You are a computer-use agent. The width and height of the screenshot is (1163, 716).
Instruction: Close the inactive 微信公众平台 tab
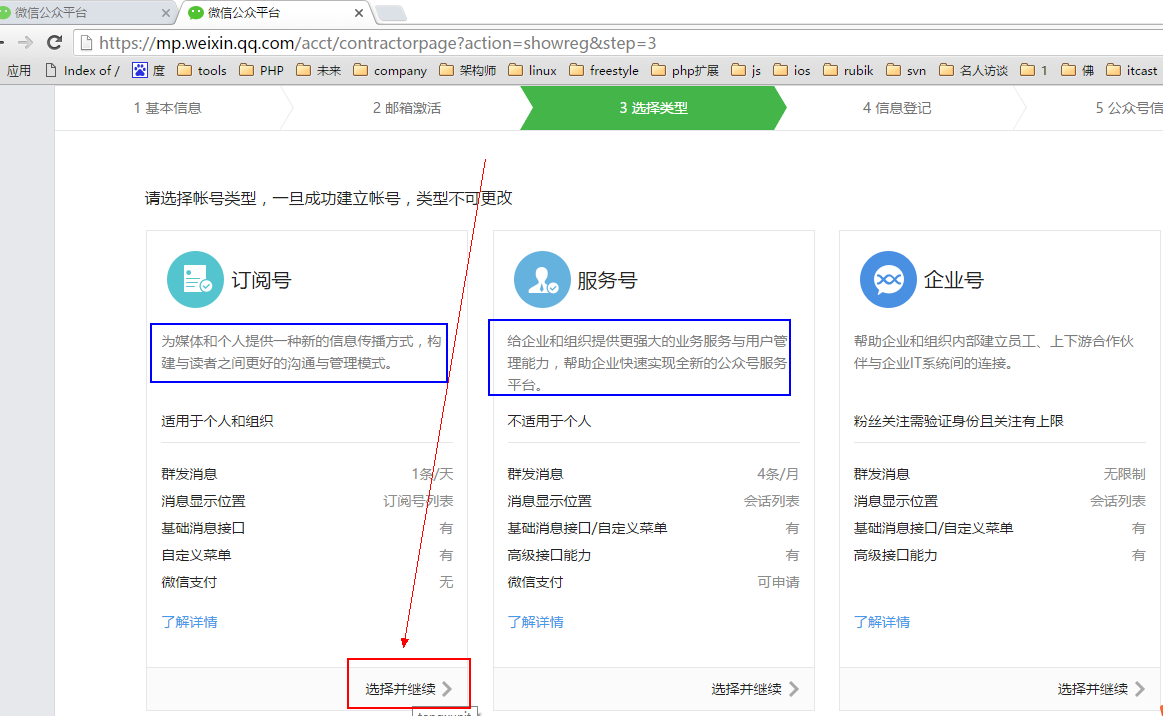pos(164,13)
